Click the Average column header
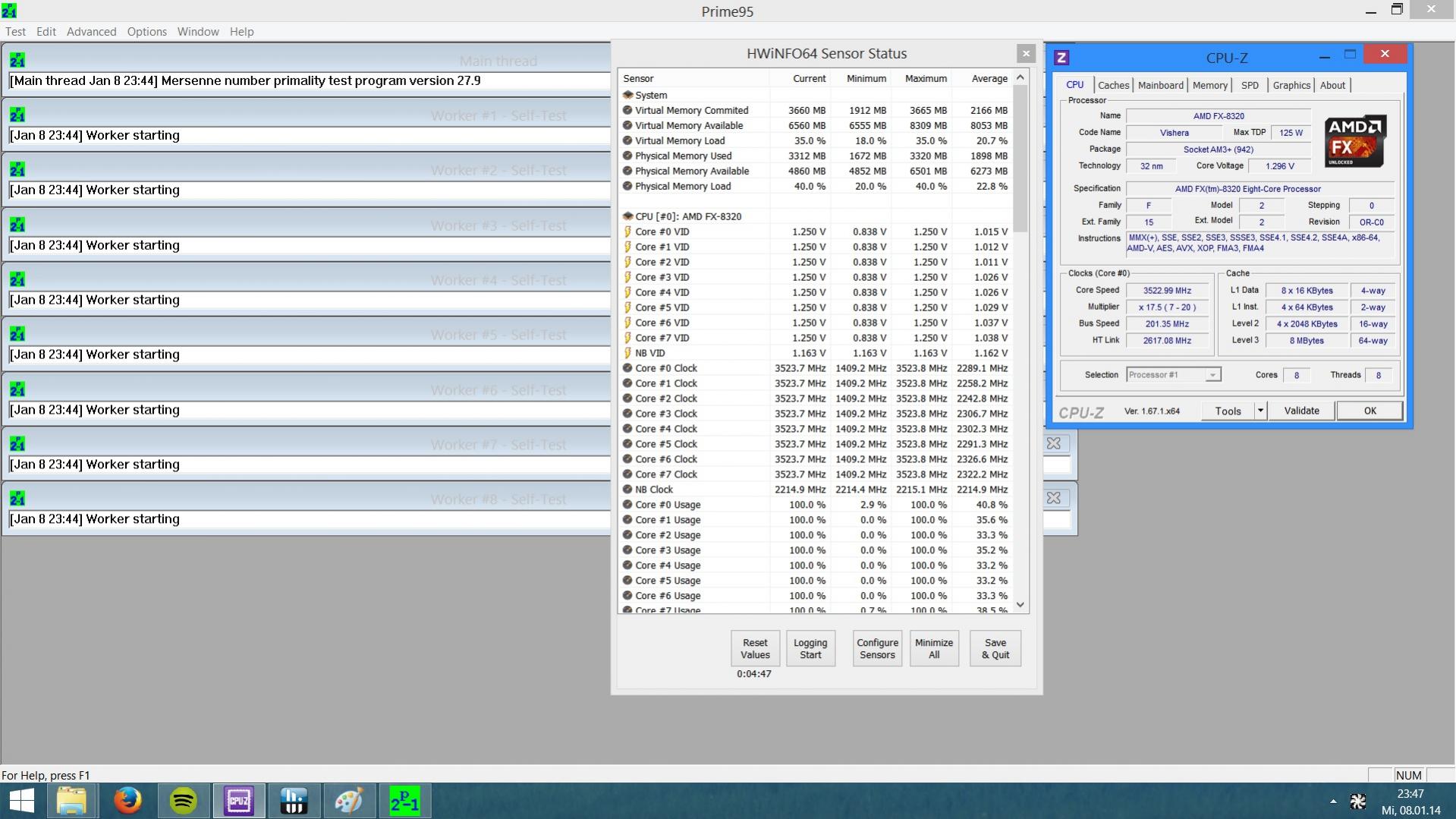This screenshot has width=1456, height=819. [x=983, y=78]
